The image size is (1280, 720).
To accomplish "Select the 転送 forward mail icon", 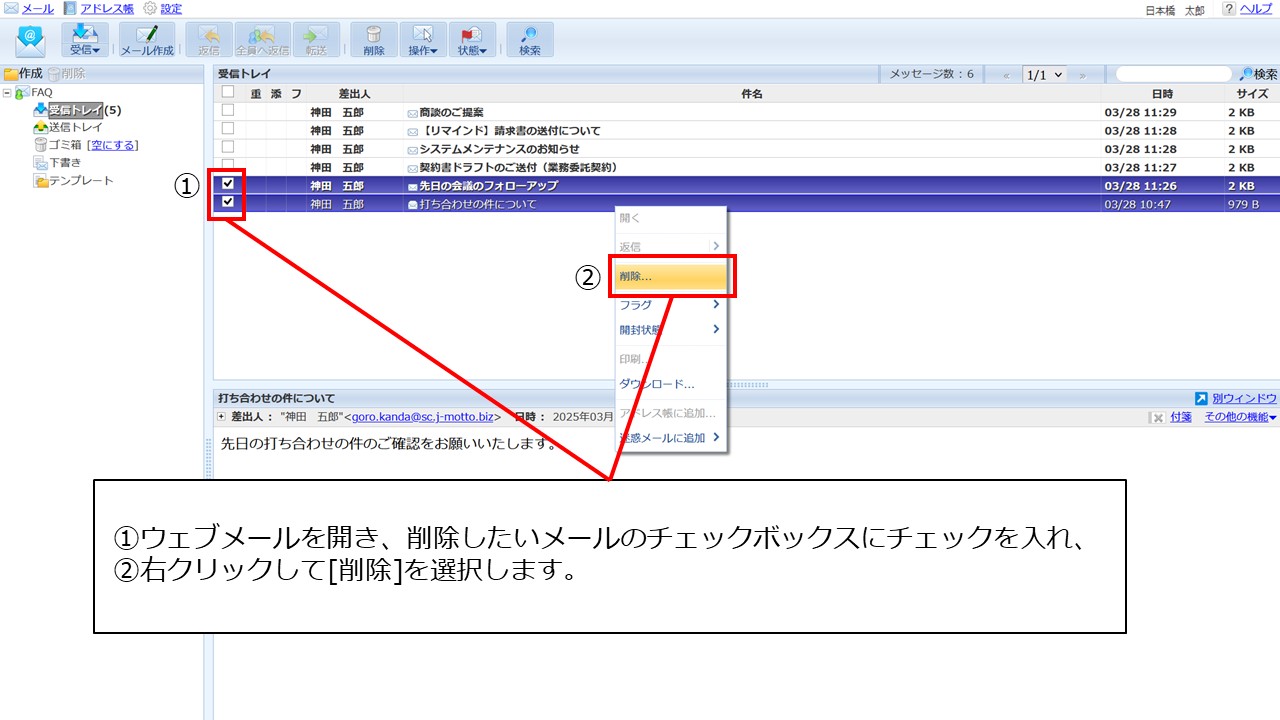I will point(317,39).
